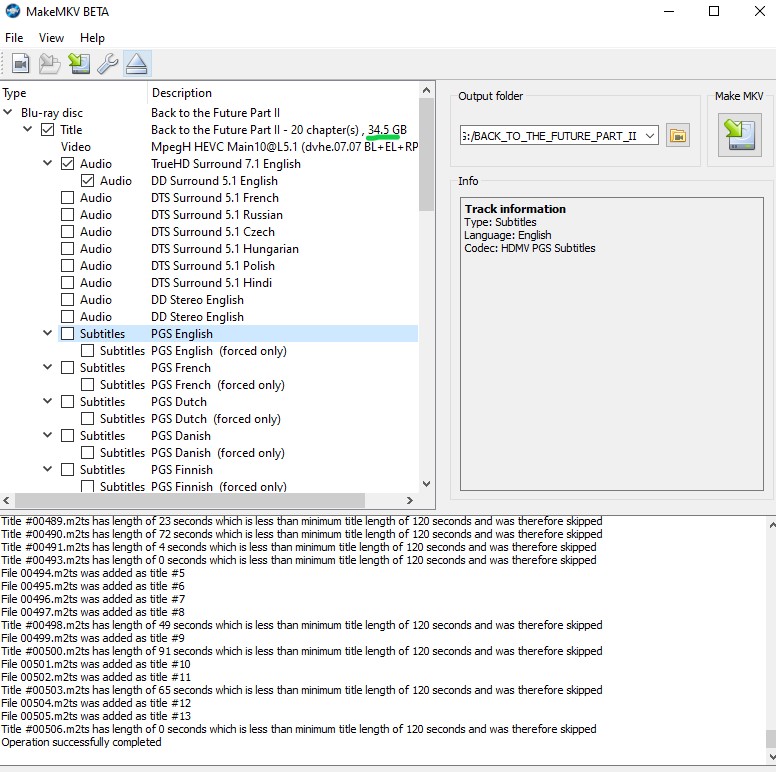Collapse the PGS Dutch subtitles node

coord(48,401)
